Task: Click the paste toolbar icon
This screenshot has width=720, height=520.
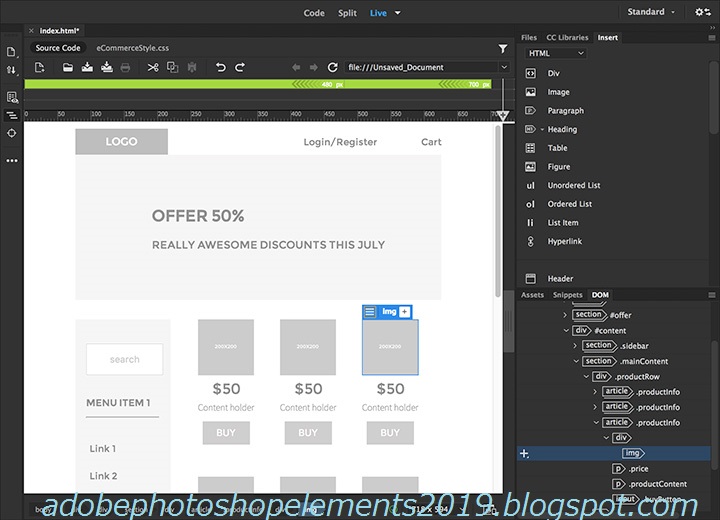Action: [x=192, y=68]
